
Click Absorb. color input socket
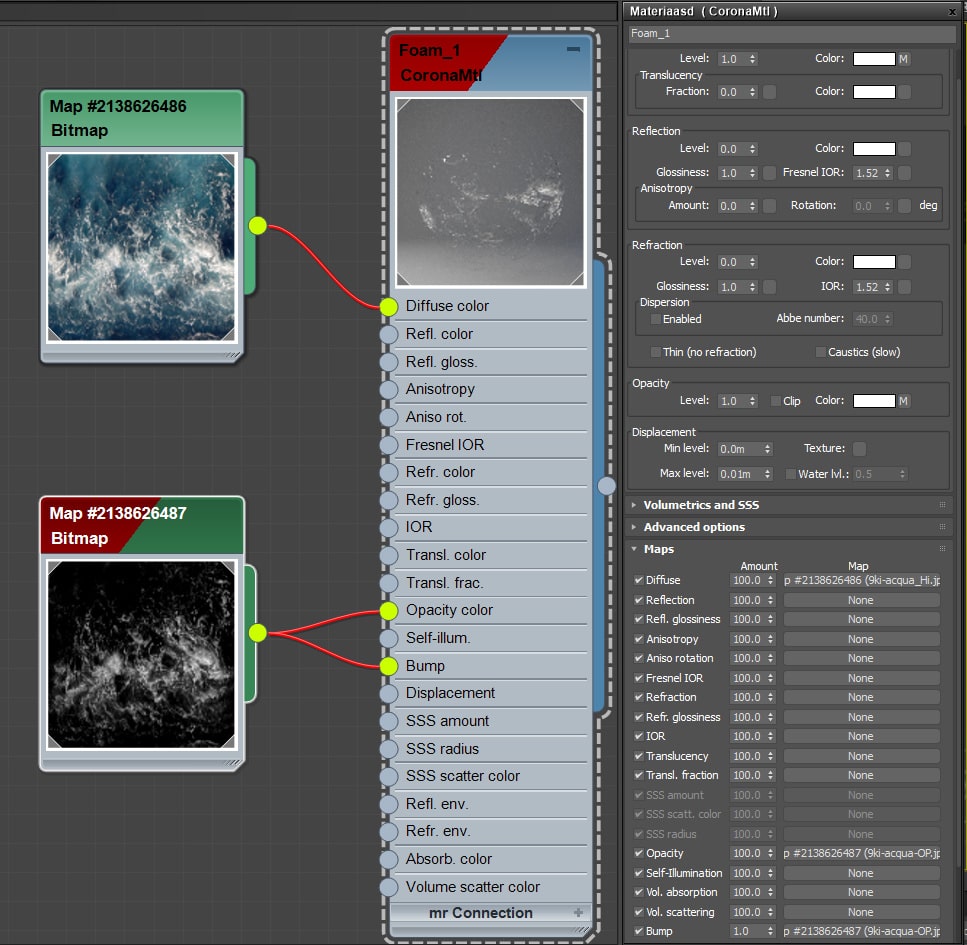(x=389, y=859)
